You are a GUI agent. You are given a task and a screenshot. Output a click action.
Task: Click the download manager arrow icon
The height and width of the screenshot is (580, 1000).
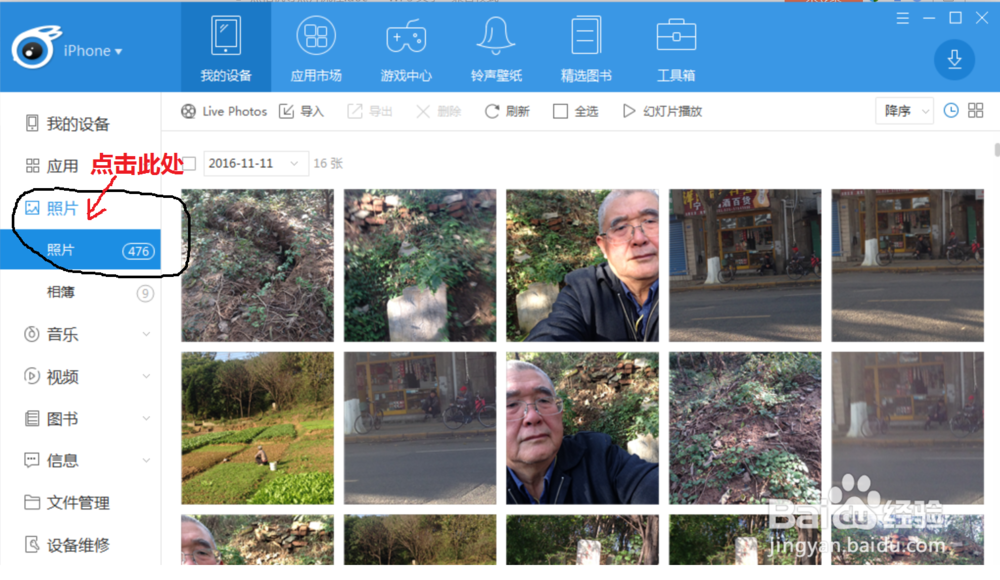(954, 60)
